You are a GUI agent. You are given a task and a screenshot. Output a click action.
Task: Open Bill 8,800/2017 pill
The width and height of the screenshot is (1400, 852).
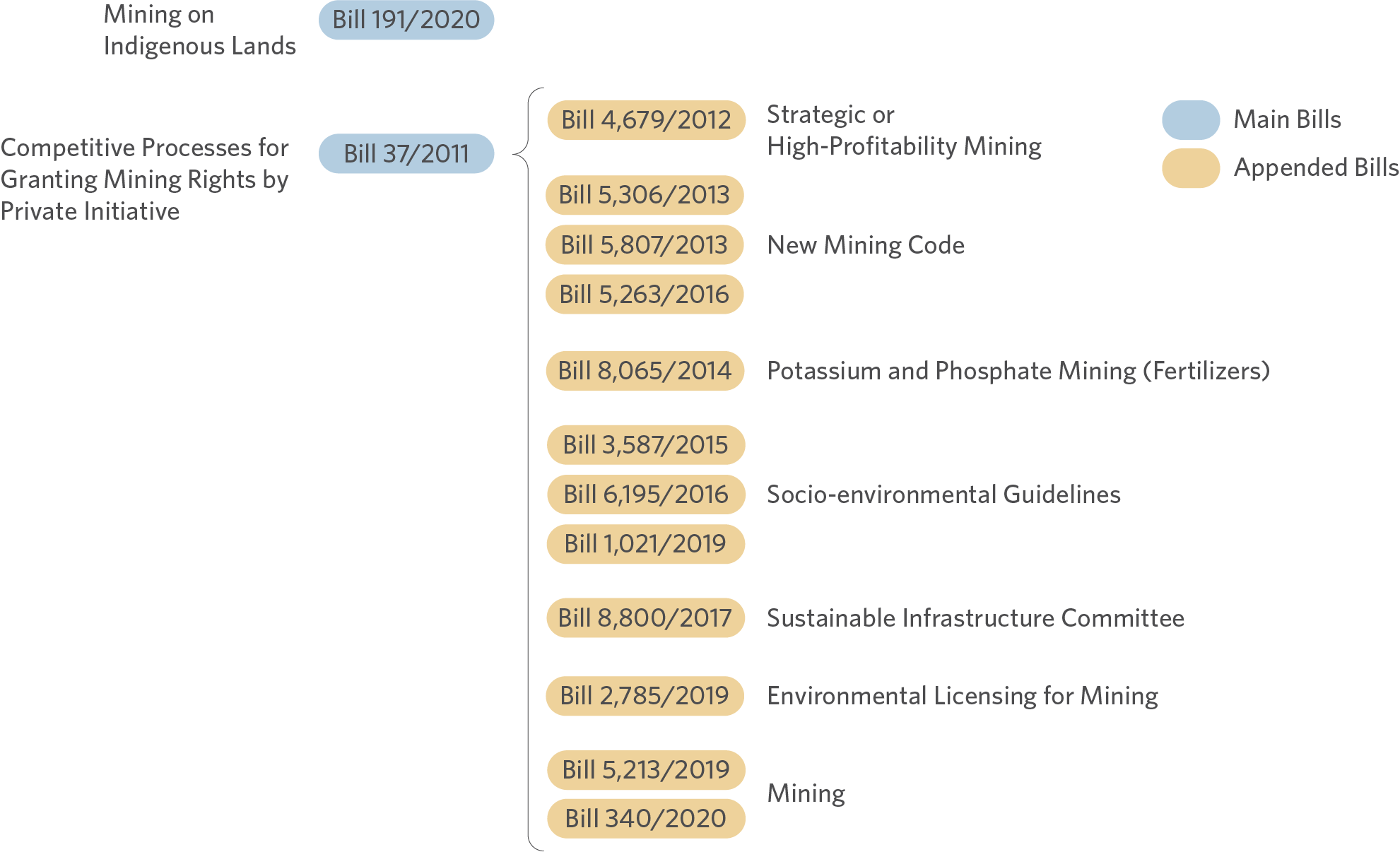pyautogui.click(x=645, y=618)
